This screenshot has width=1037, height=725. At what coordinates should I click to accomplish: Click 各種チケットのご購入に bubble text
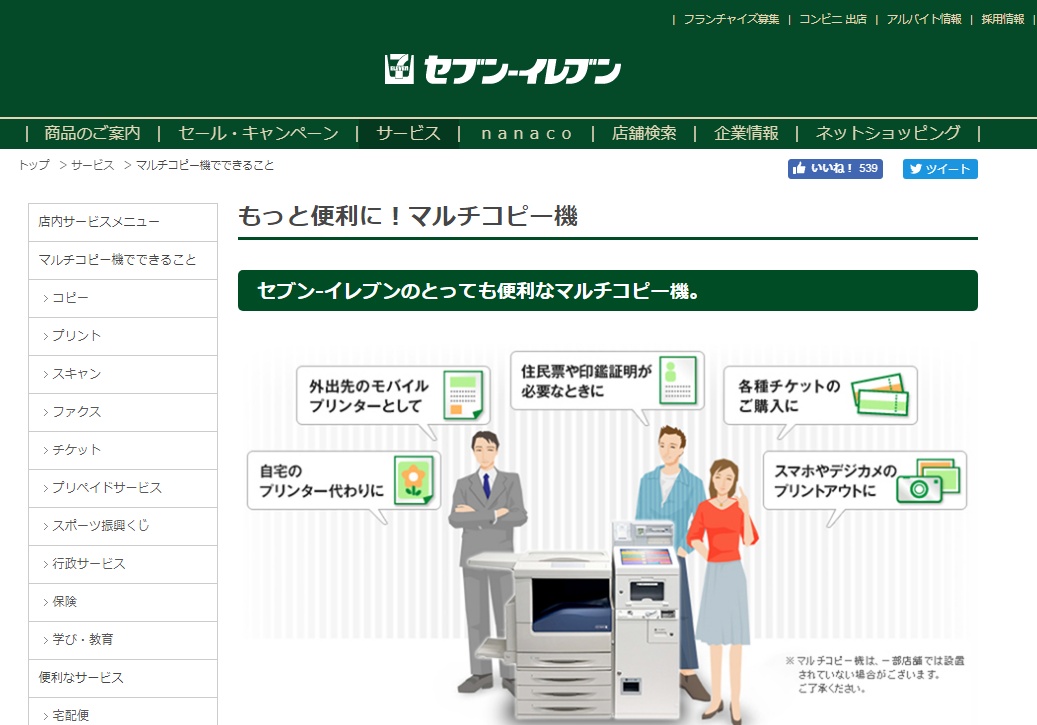coord(789,396)
